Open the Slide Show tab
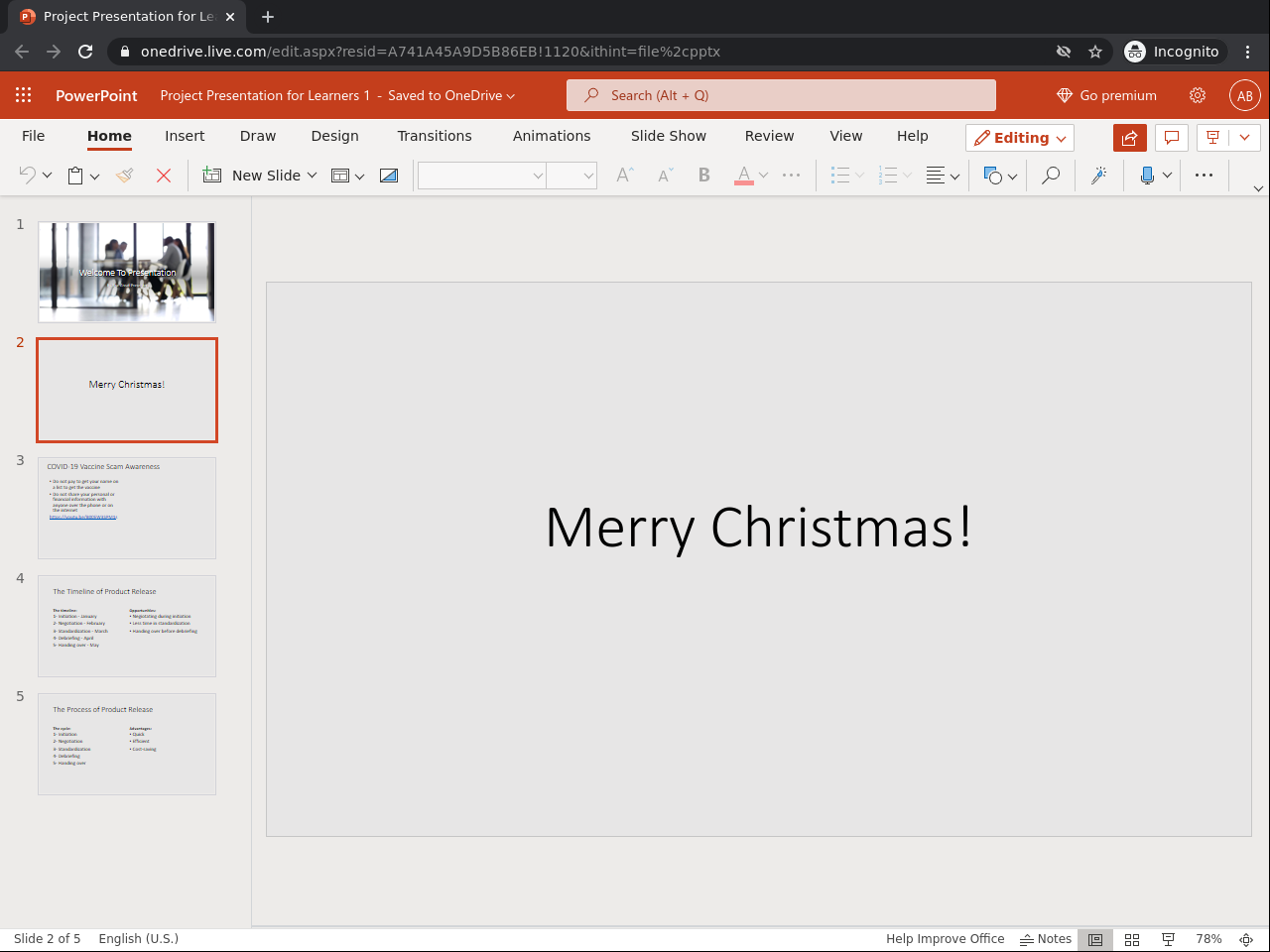 (669, 136)
